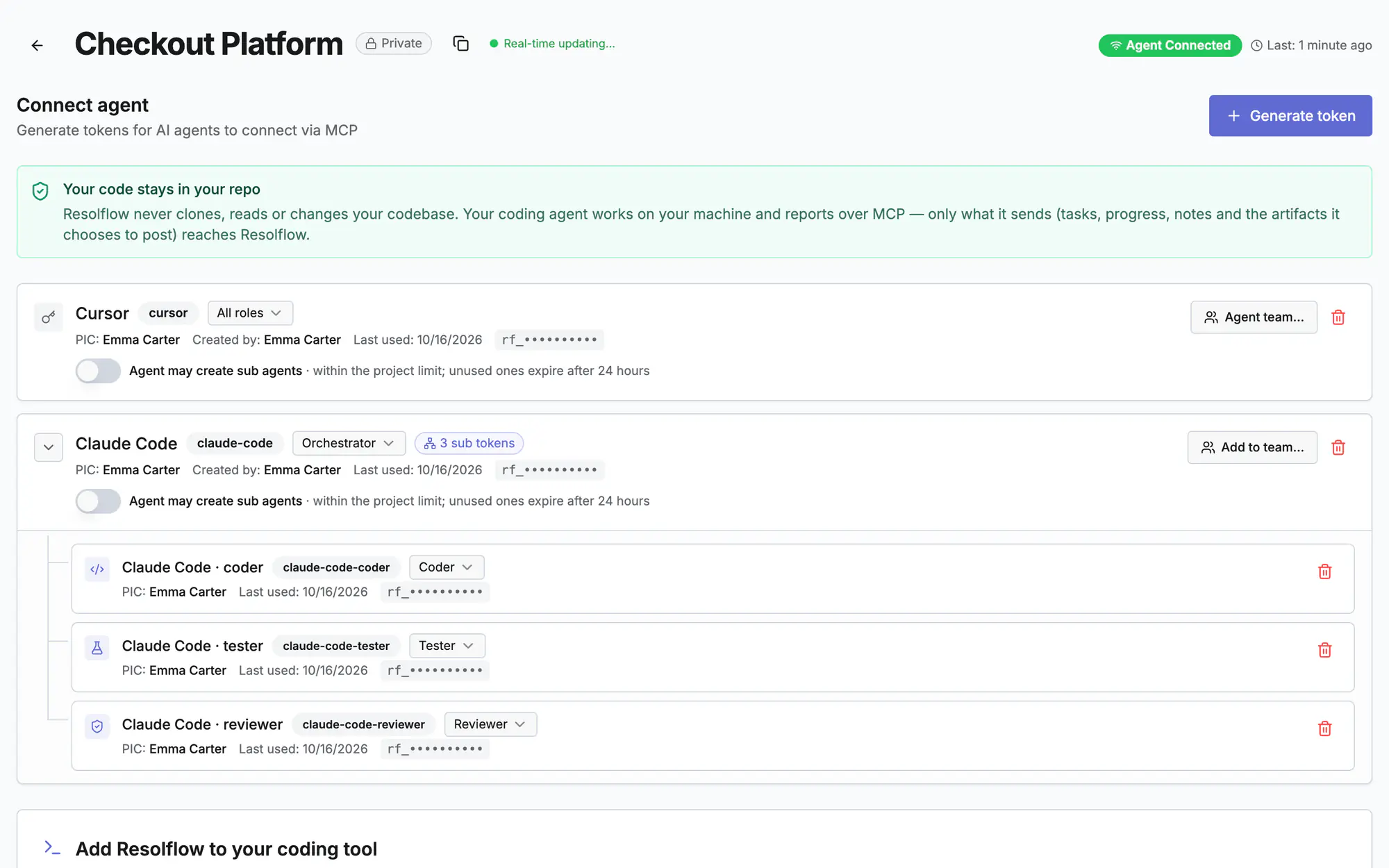This screenshot has width=1389, height=868.
Task: Delete the Claude Code reviewer sub token
Action: 1325,728
